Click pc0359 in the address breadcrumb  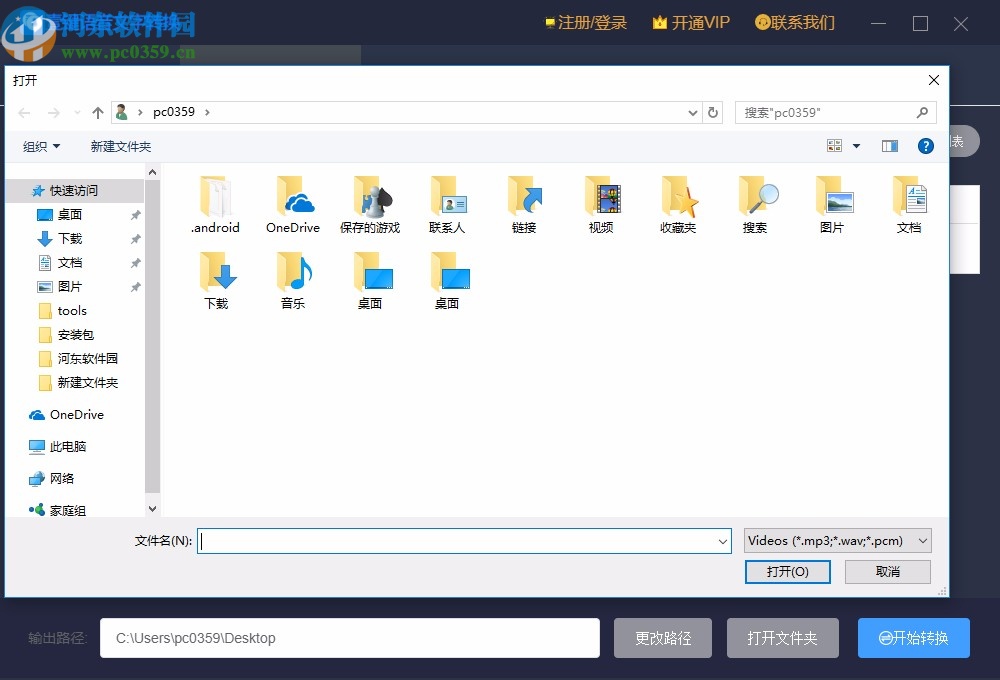coord(173,112)
